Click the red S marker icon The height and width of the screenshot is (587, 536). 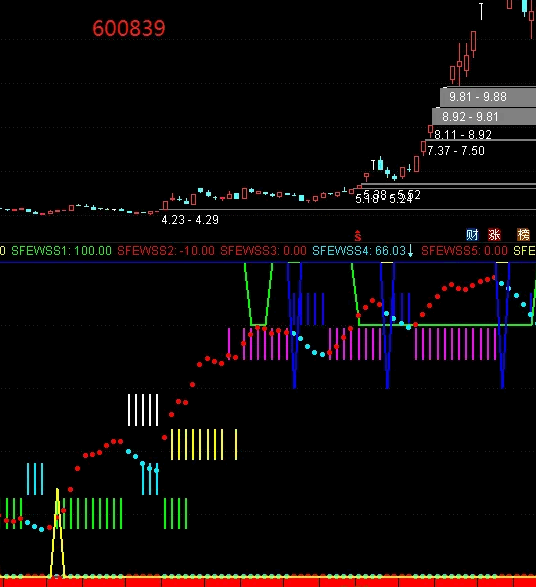pos(358,235)
